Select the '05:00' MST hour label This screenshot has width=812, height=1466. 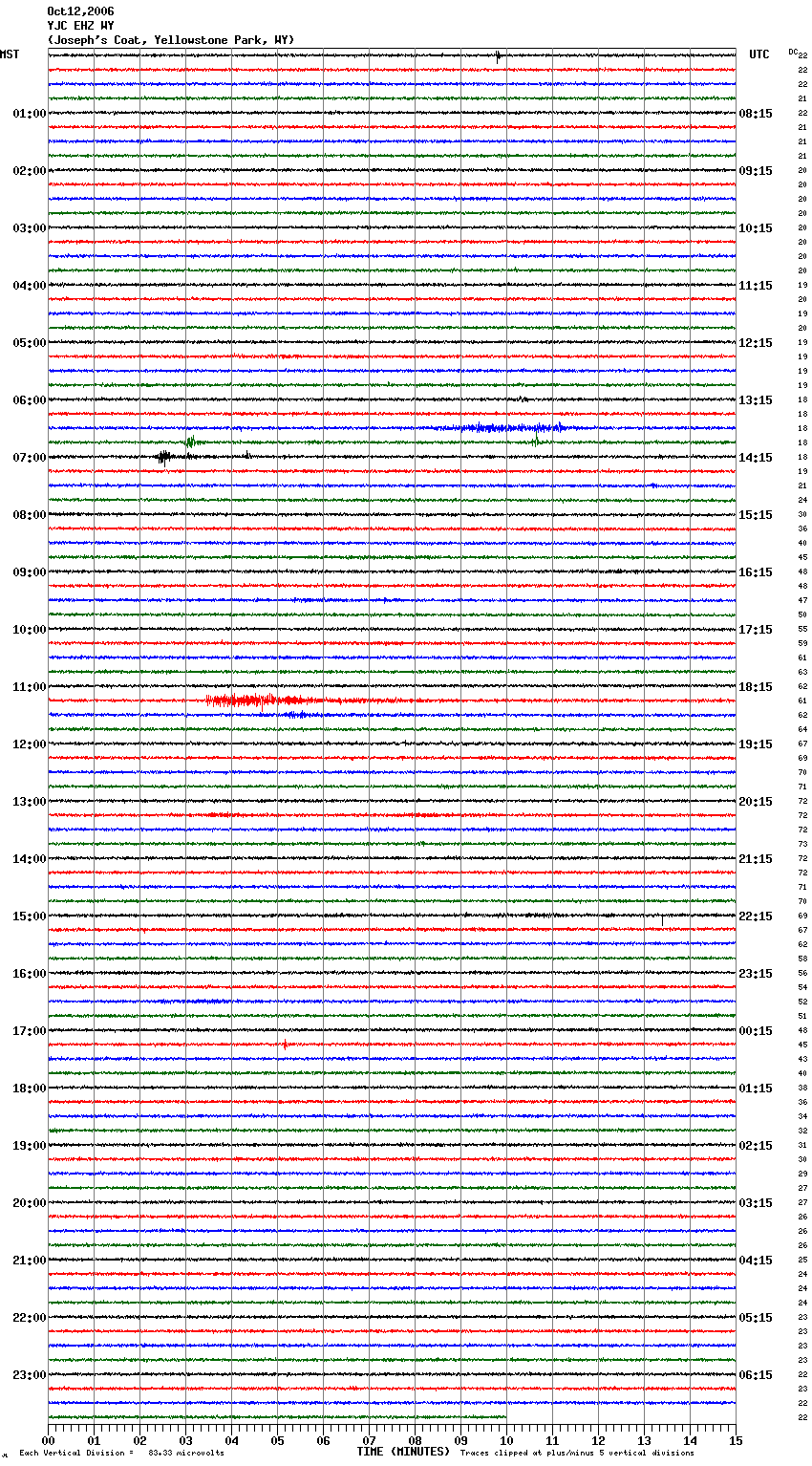(30, 343)
